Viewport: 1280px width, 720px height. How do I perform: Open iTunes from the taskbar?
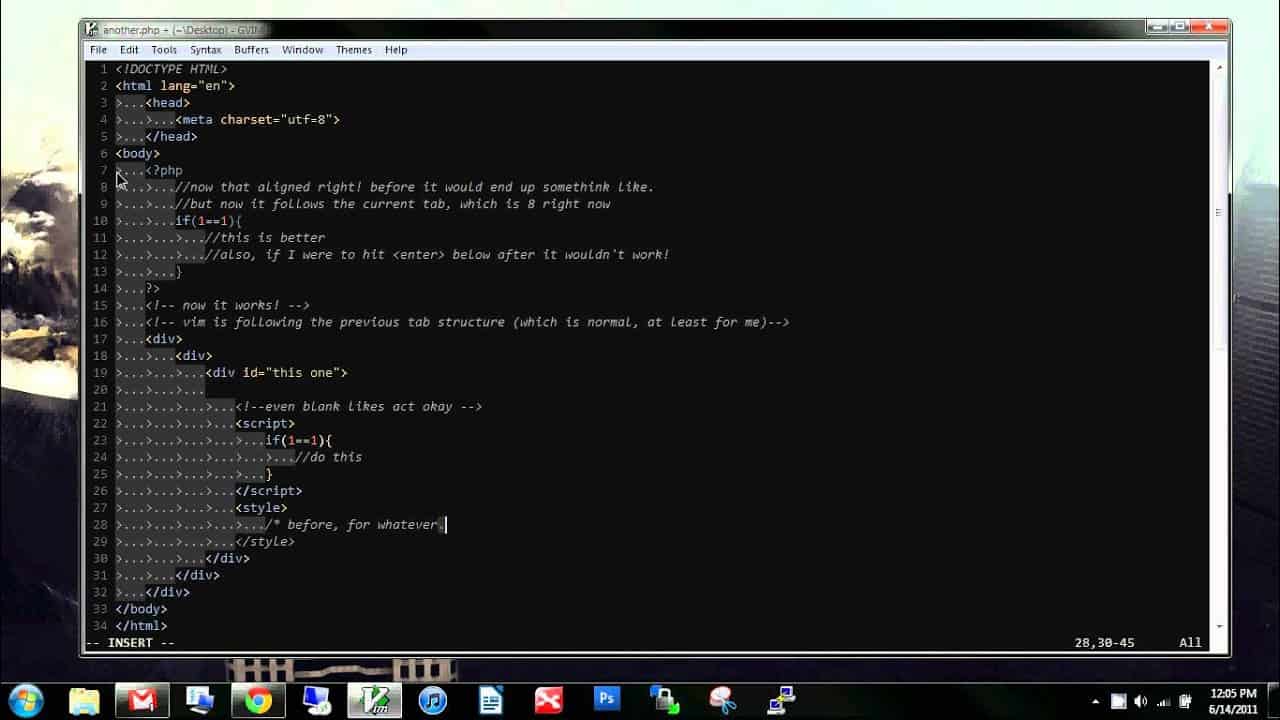click(433, 701)
